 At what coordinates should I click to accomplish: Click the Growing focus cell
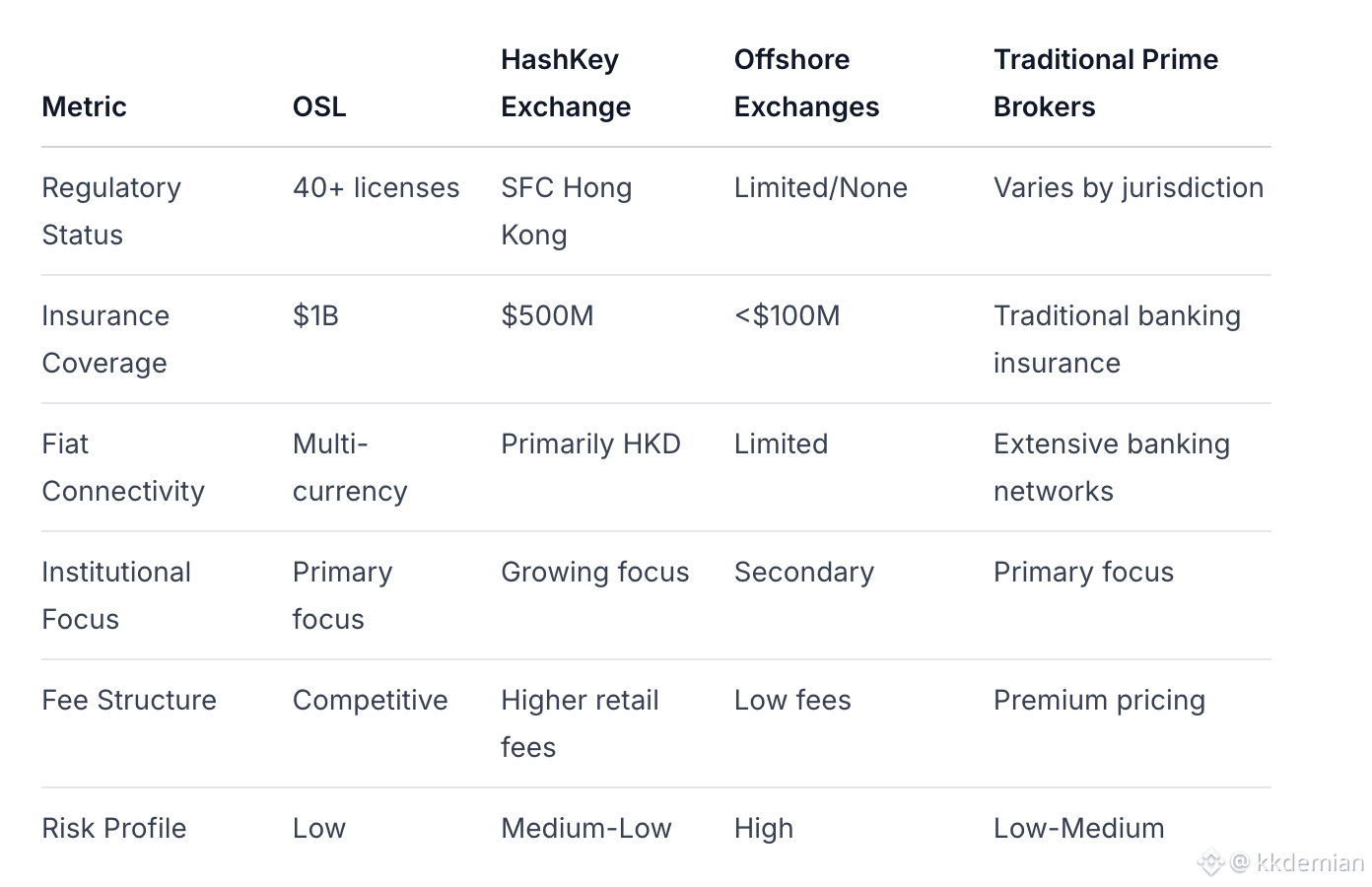pos(594,572)
